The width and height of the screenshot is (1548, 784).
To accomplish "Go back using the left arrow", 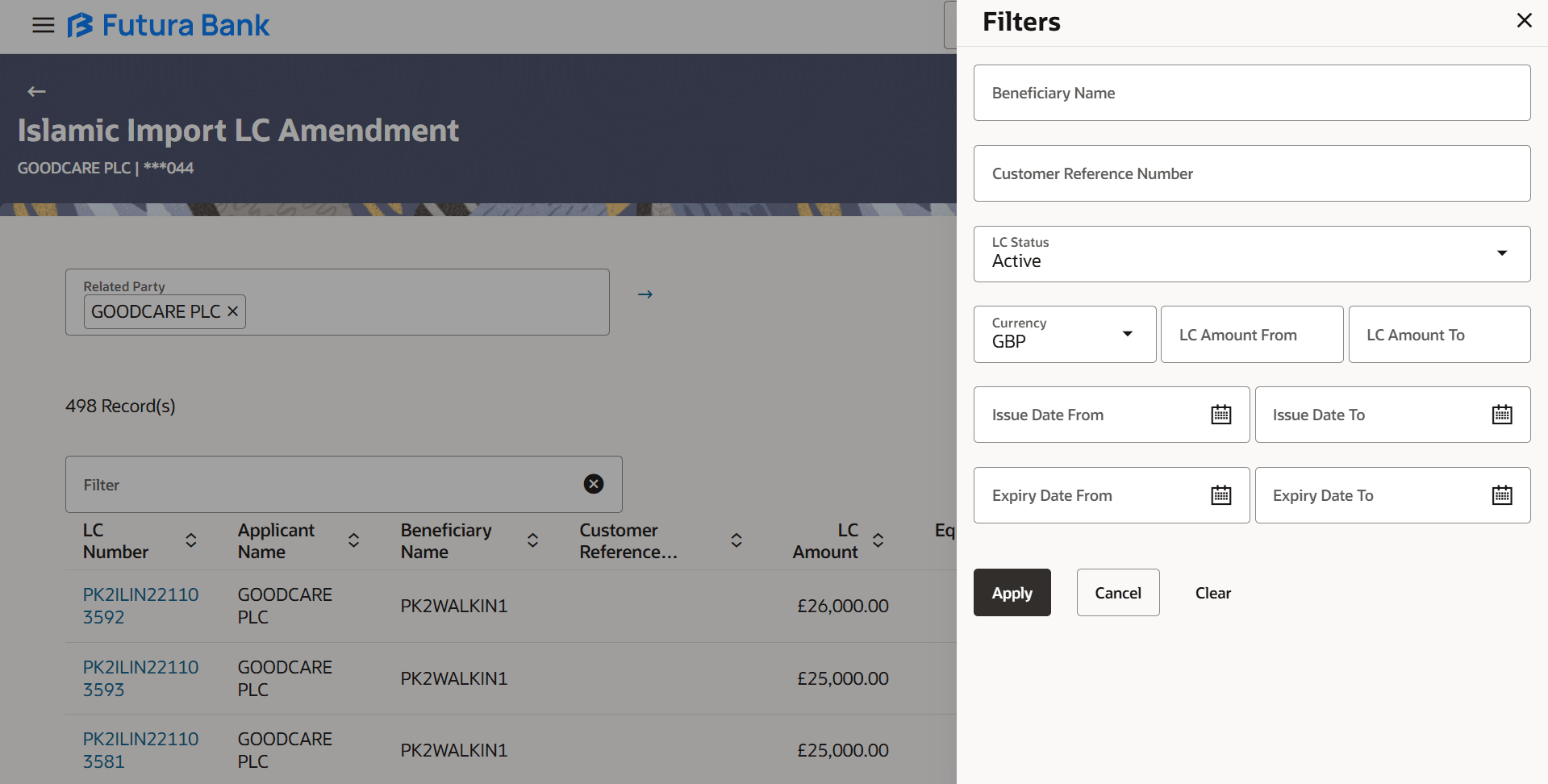I will [36, 92].
